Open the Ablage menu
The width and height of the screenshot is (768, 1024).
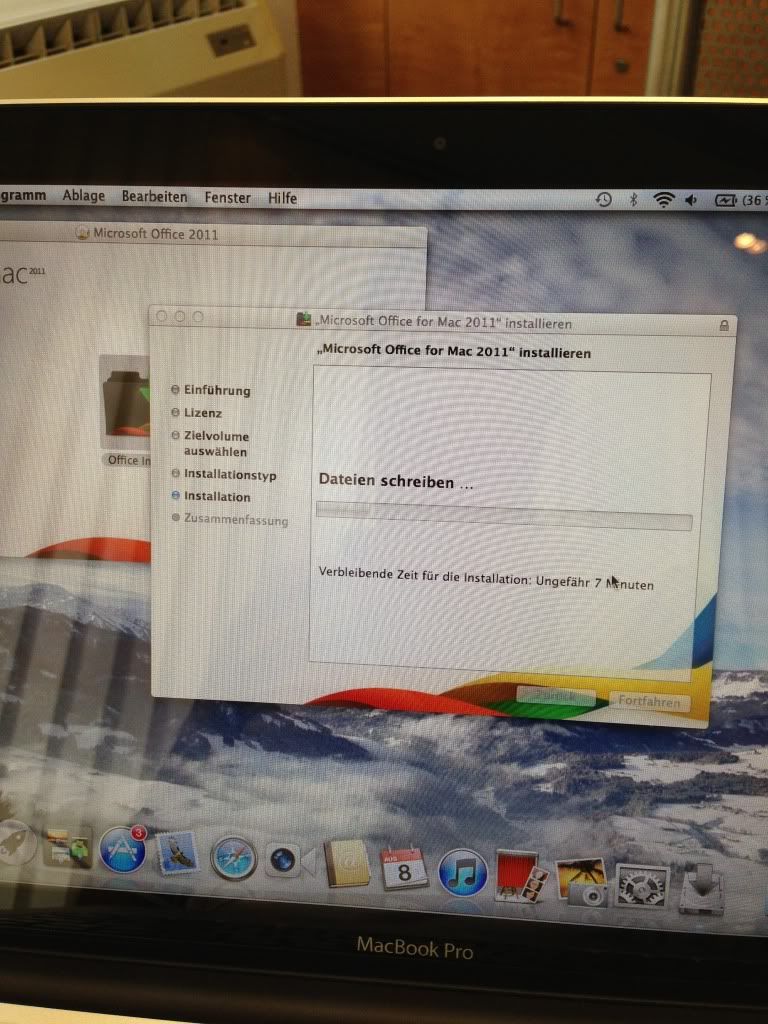tap(84, 195)
